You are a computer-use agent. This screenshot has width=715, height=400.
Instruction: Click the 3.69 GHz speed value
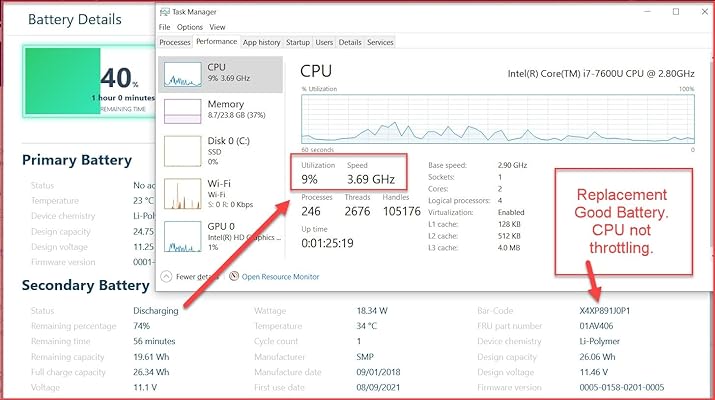tap(371, 179)
